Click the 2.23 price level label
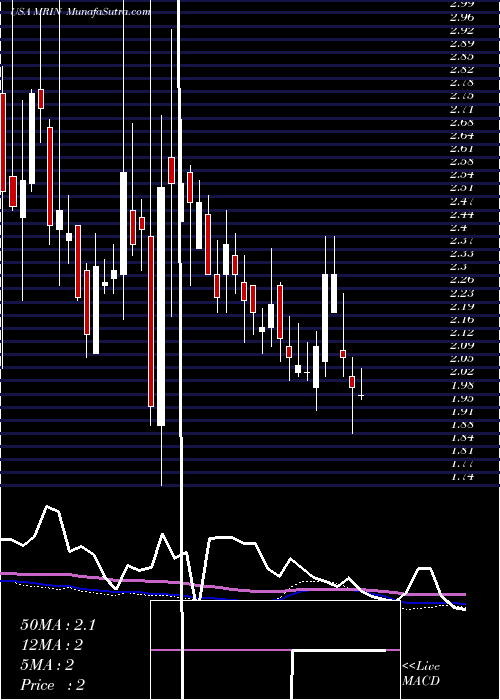 462,293
